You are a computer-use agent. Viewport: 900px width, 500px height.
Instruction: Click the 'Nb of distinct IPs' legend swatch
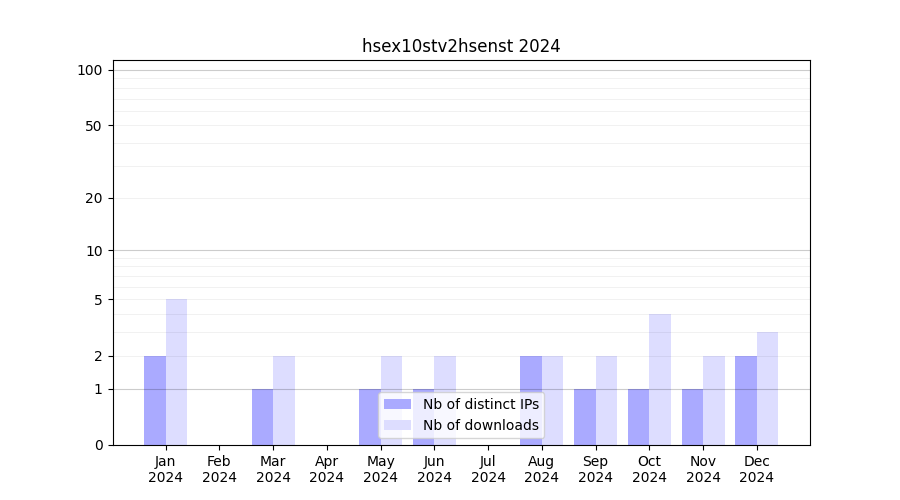397,404
